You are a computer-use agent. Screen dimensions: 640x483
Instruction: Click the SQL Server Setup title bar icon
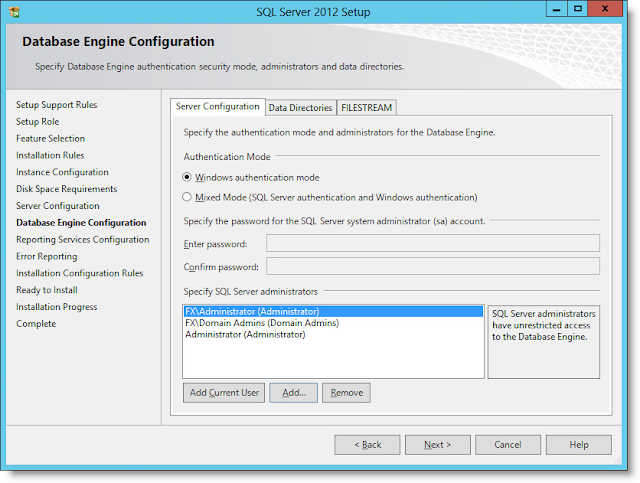click(x=14, y=12)
